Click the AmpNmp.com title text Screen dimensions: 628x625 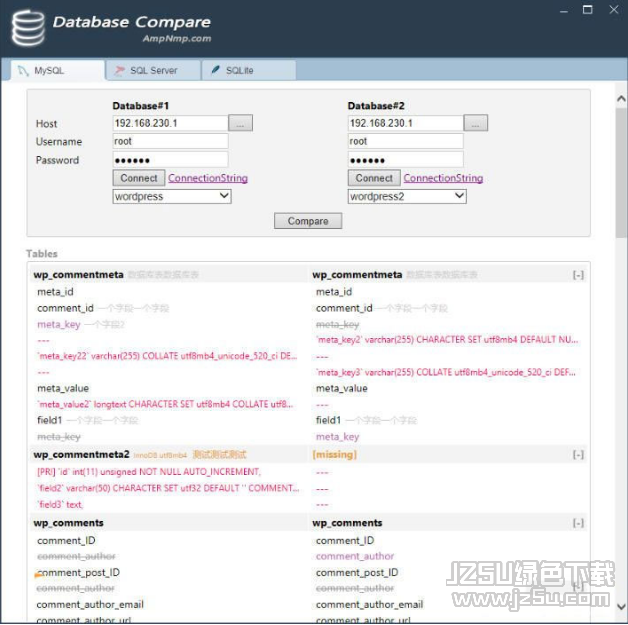point(177,38)
